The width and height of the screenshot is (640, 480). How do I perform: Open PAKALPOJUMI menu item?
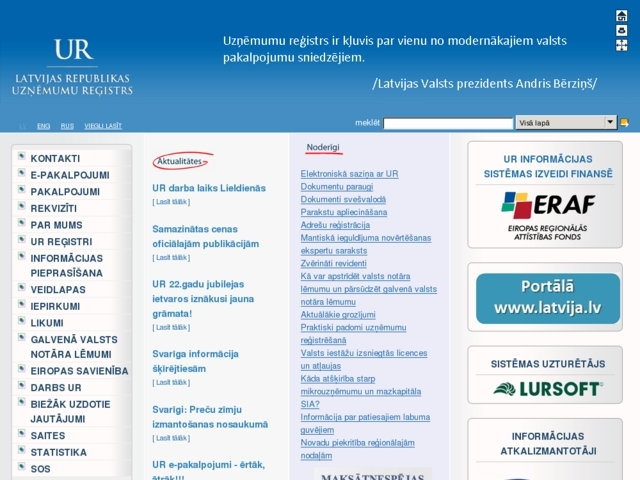coord(65,192)
